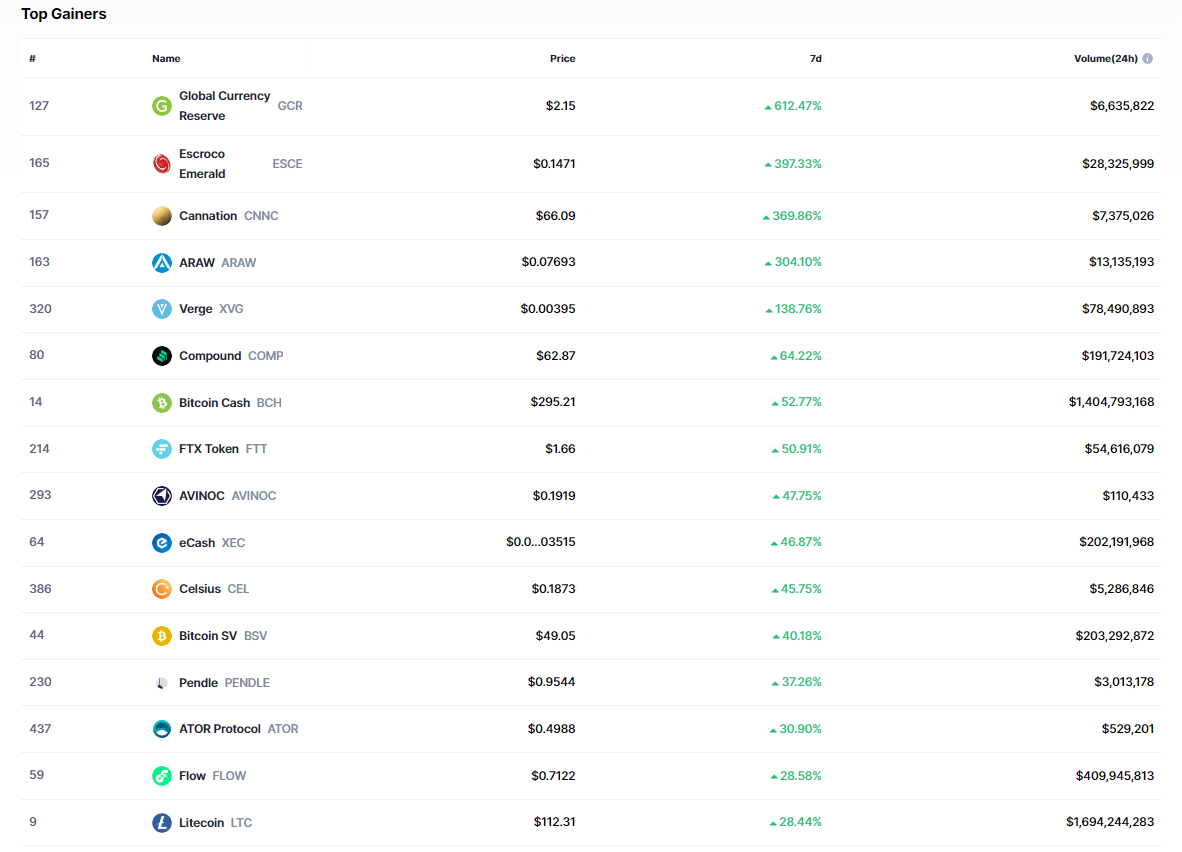Viewport: 1182px width, 852px height.
Task: Open the Bitcoin SV name link
Action: point(208,636)
